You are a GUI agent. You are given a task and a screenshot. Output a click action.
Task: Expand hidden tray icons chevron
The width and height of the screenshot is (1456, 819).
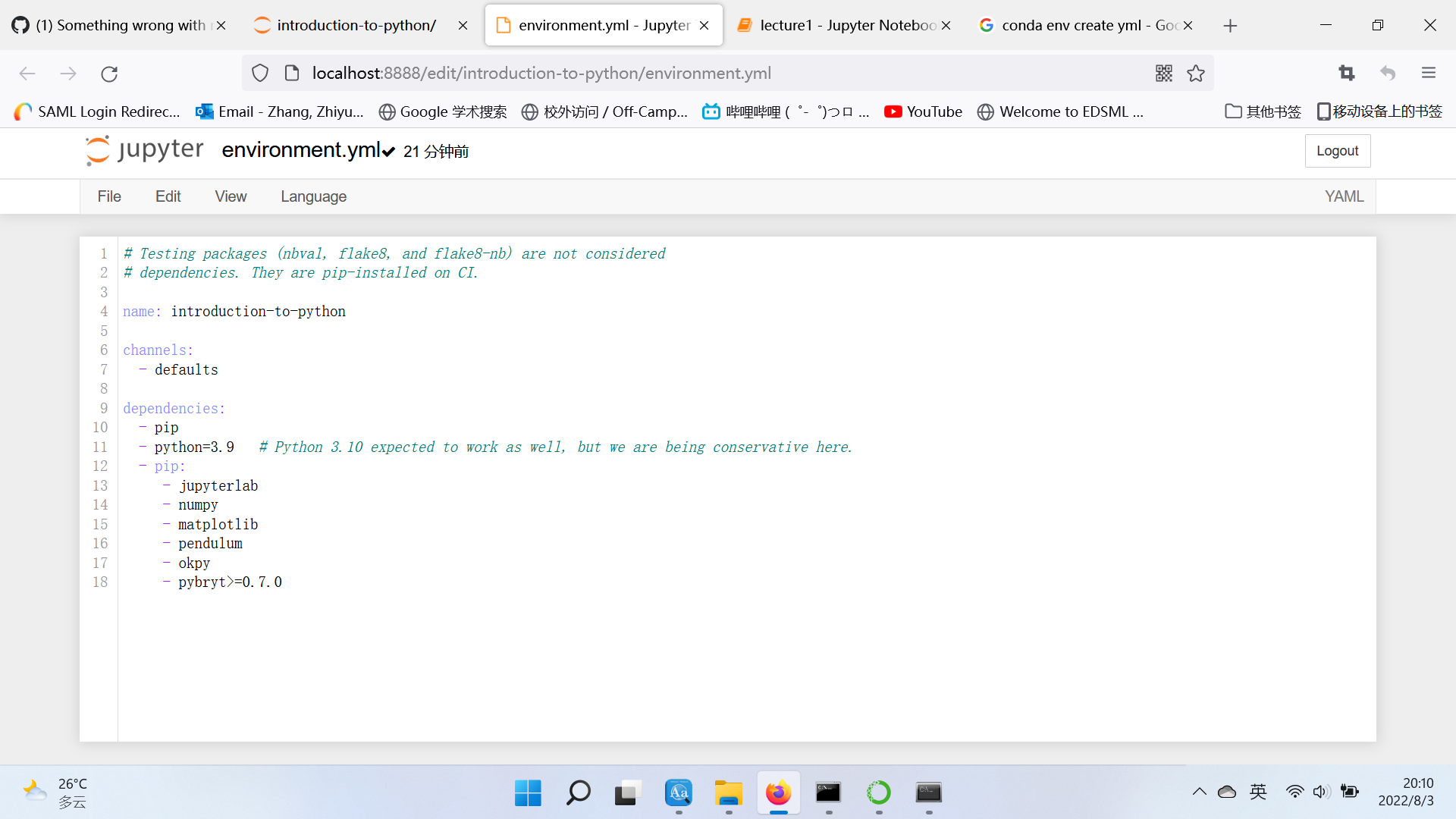pos(1199,791)
